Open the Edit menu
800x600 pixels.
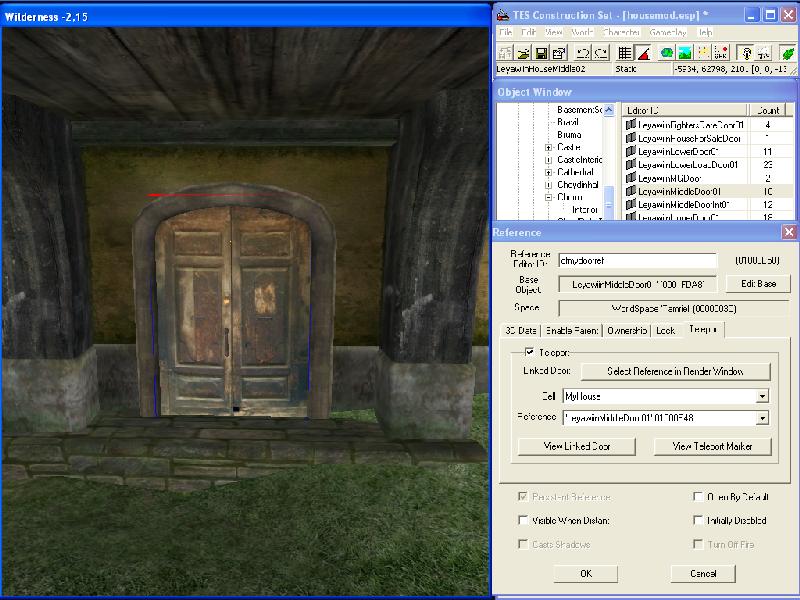[x=528, y=32]
